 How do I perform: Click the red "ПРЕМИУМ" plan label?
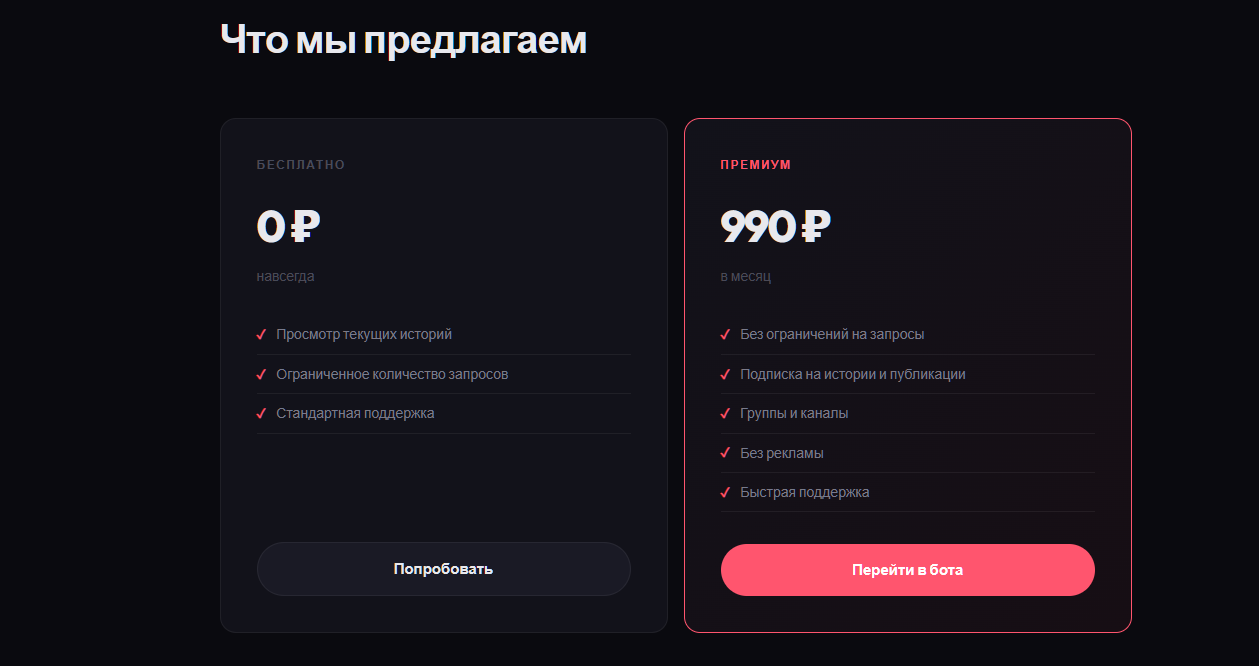[x=756, y=165]
